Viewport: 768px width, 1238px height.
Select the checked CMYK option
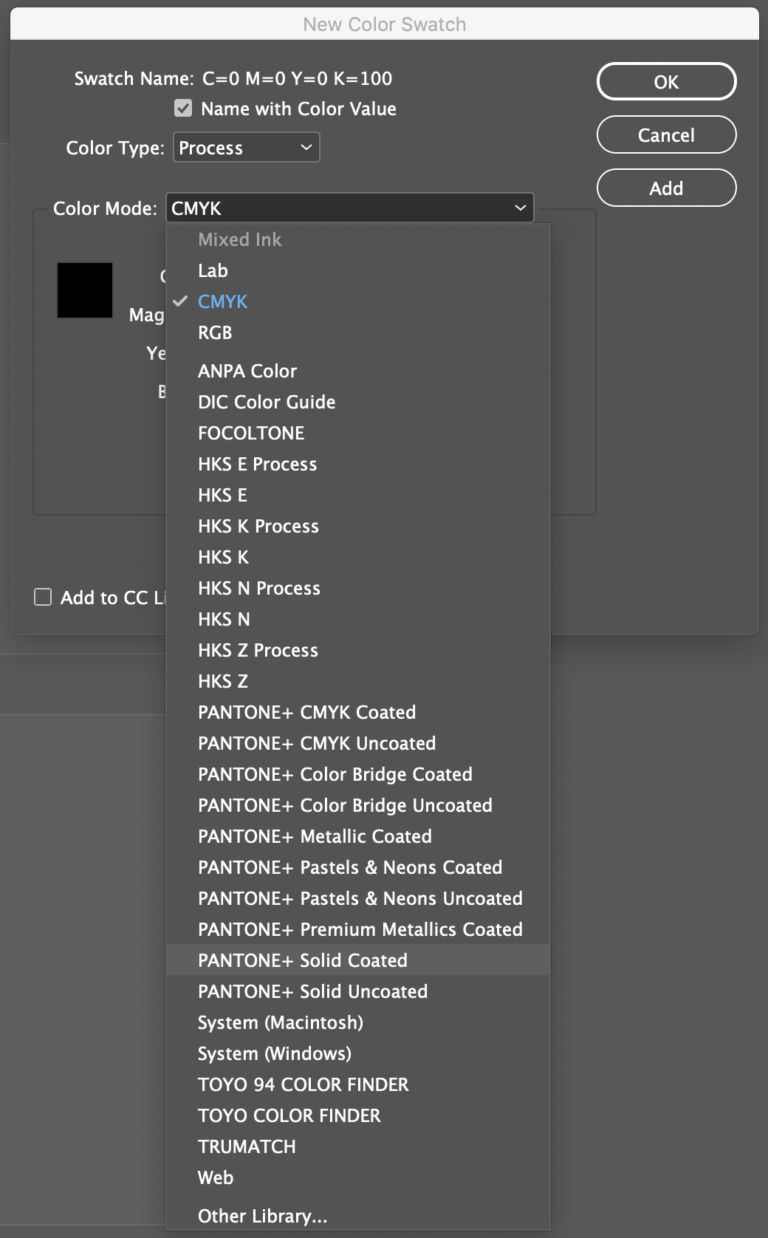pos(222,301)
